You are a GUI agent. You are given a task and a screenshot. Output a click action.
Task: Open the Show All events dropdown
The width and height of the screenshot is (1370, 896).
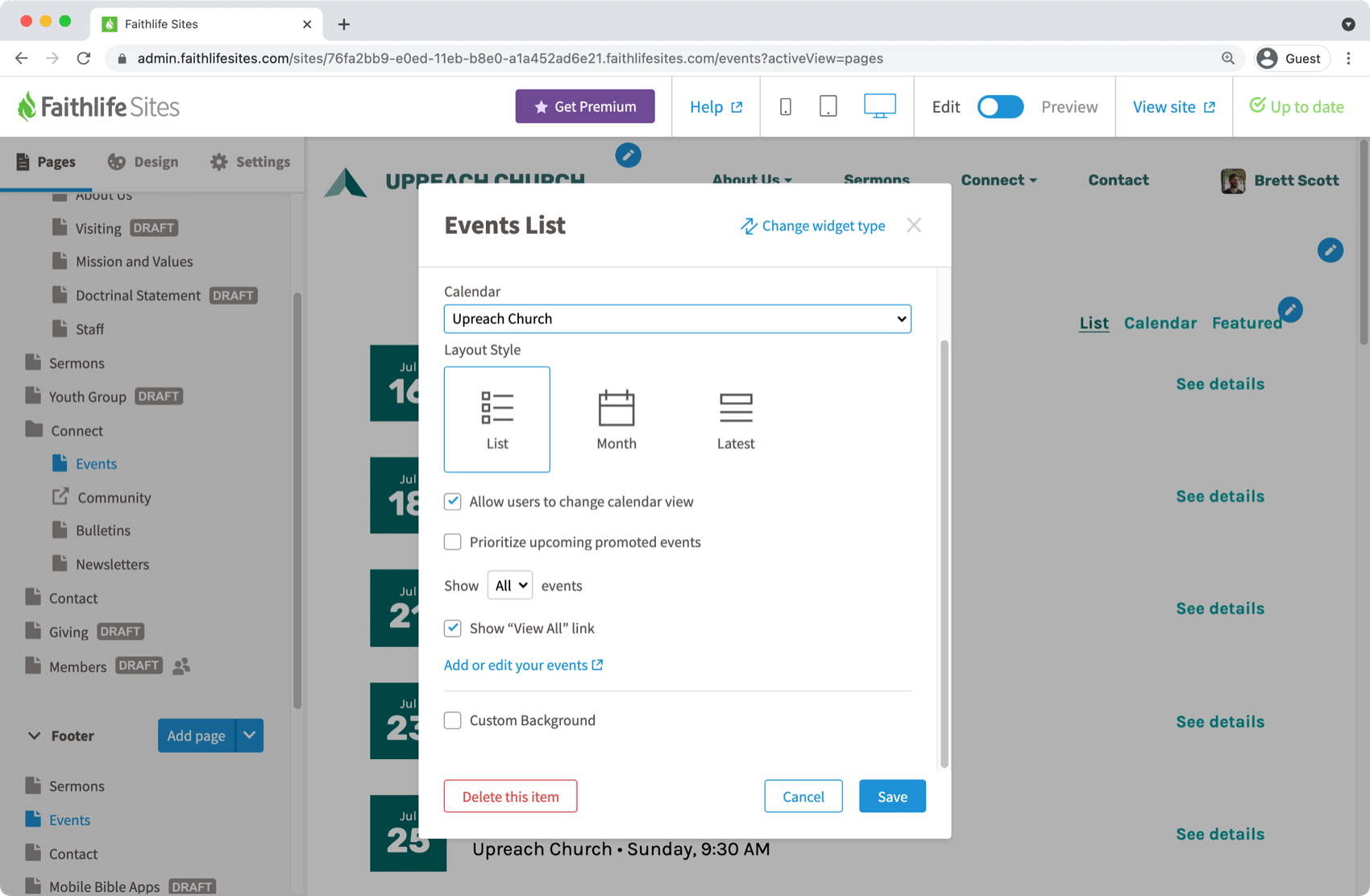[x=510, y=585]
